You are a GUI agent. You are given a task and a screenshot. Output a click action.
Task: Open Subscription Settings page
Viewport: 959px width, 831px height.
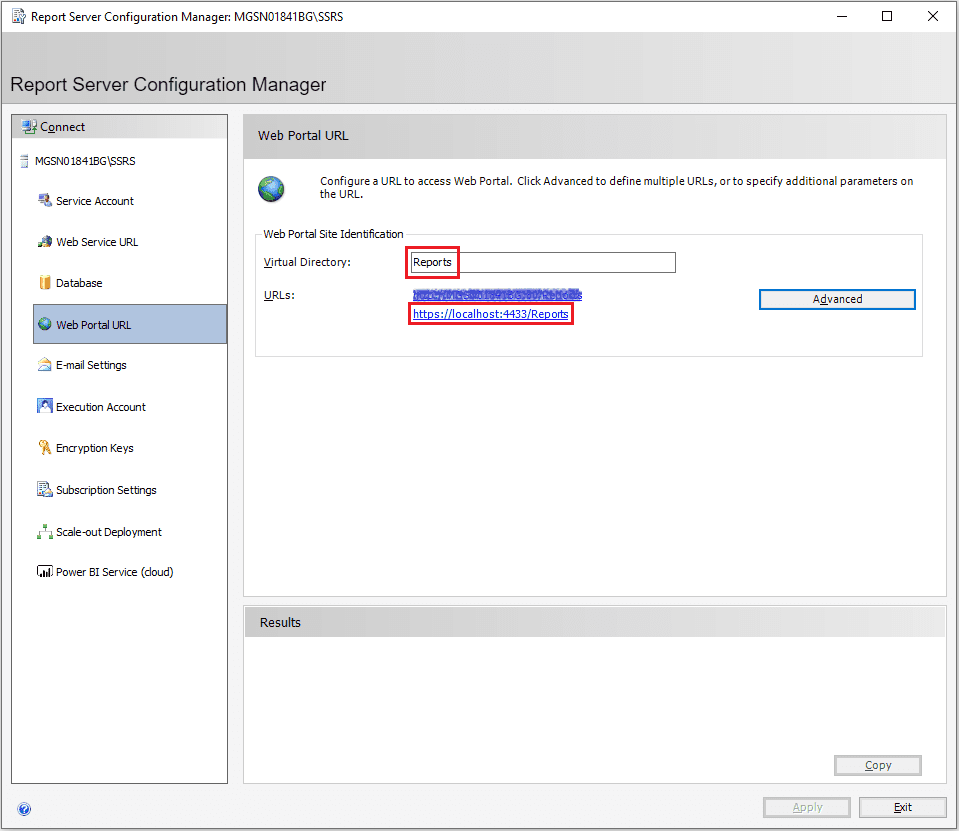tap(104, 490)
